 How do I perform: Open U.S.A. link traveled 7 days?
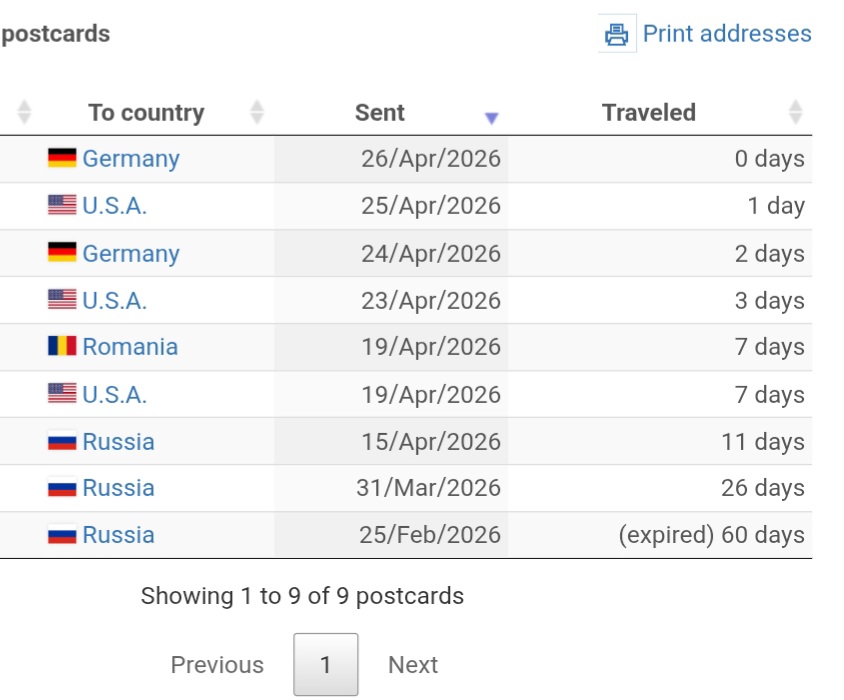115,395
